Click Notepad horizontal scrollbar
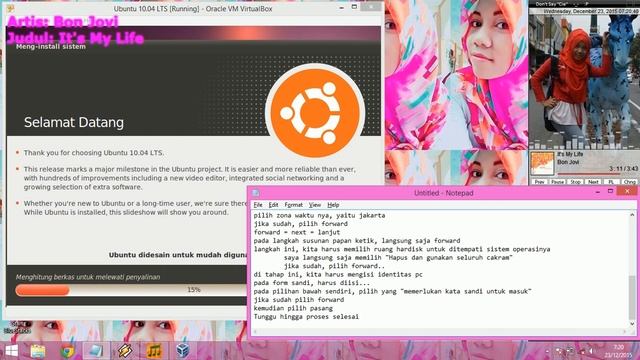 [440, 331]
